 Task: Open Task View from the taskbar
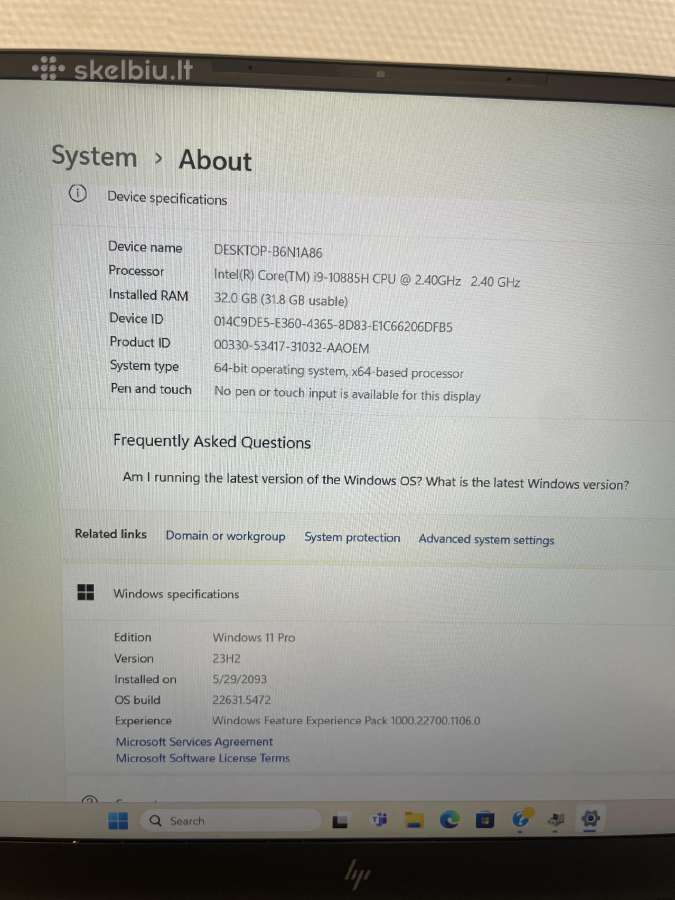point(340,822)
